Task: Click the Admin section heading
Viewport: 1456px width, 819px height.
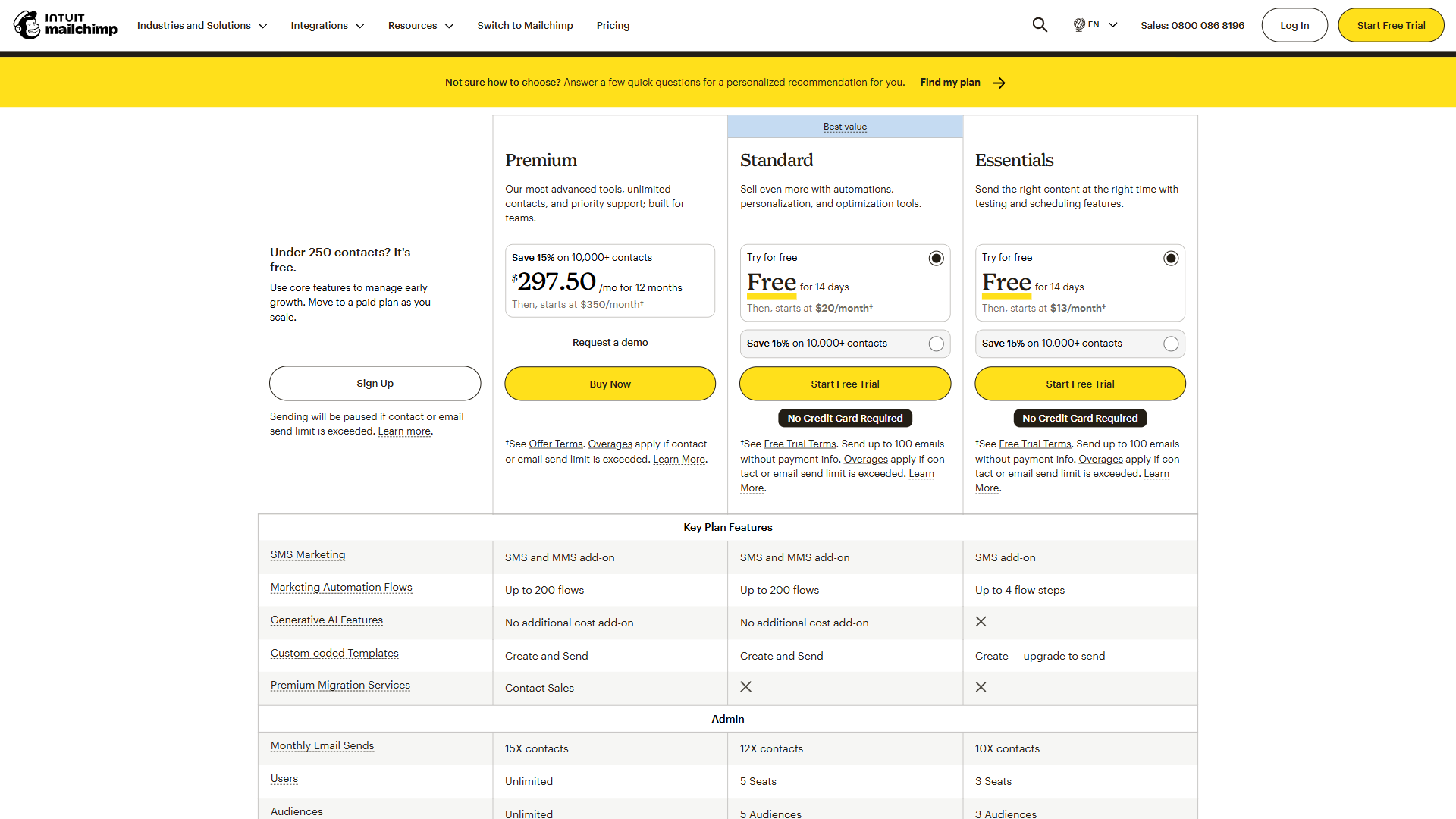Action: (x=728, y=720)
